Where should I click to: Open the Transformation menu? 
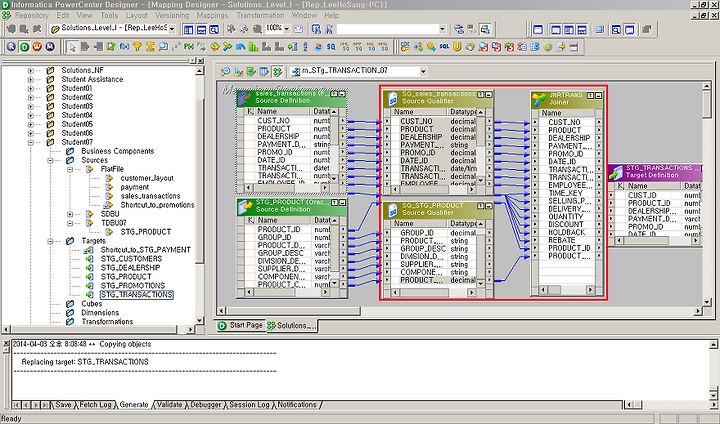[260, 15]
